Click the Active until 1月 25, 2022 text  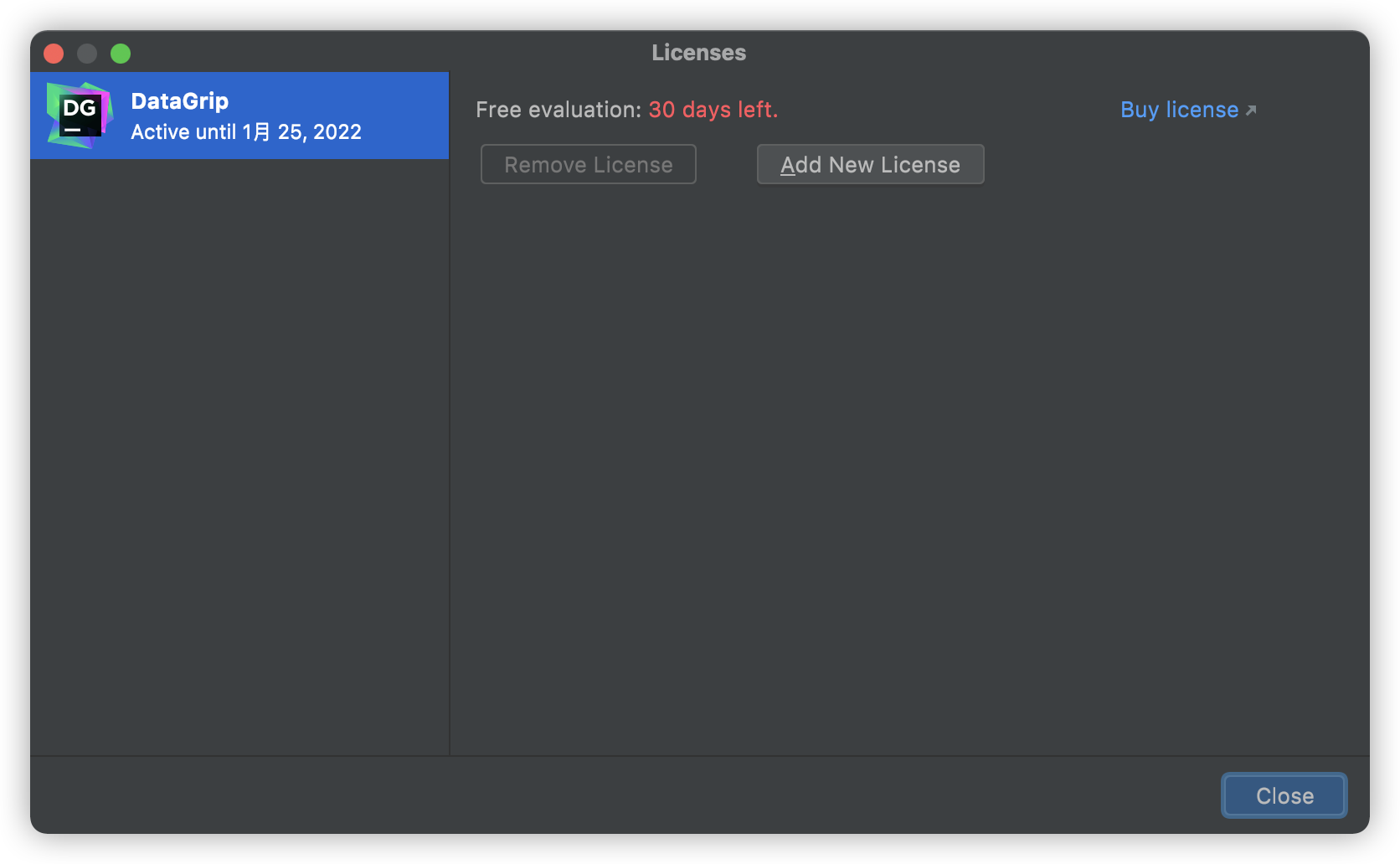click(246, 132)
